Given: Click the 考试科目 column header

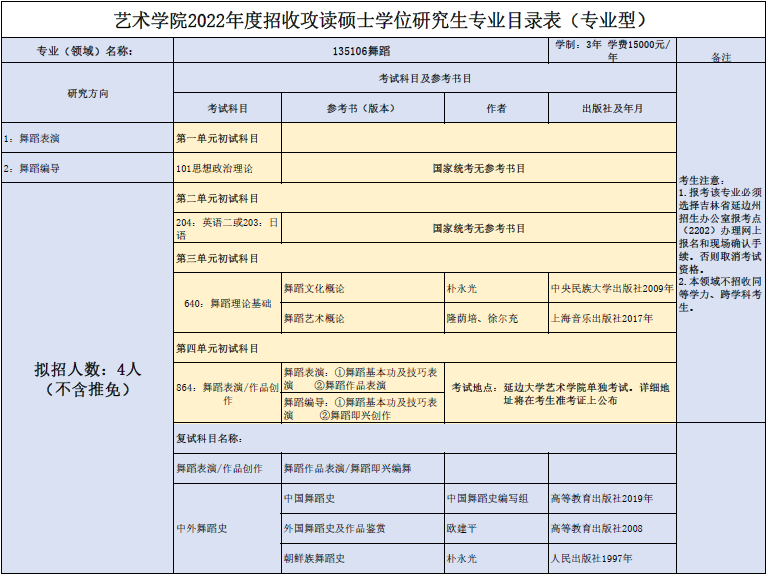Looking at the screenshot, I should [x=227, y=108].
